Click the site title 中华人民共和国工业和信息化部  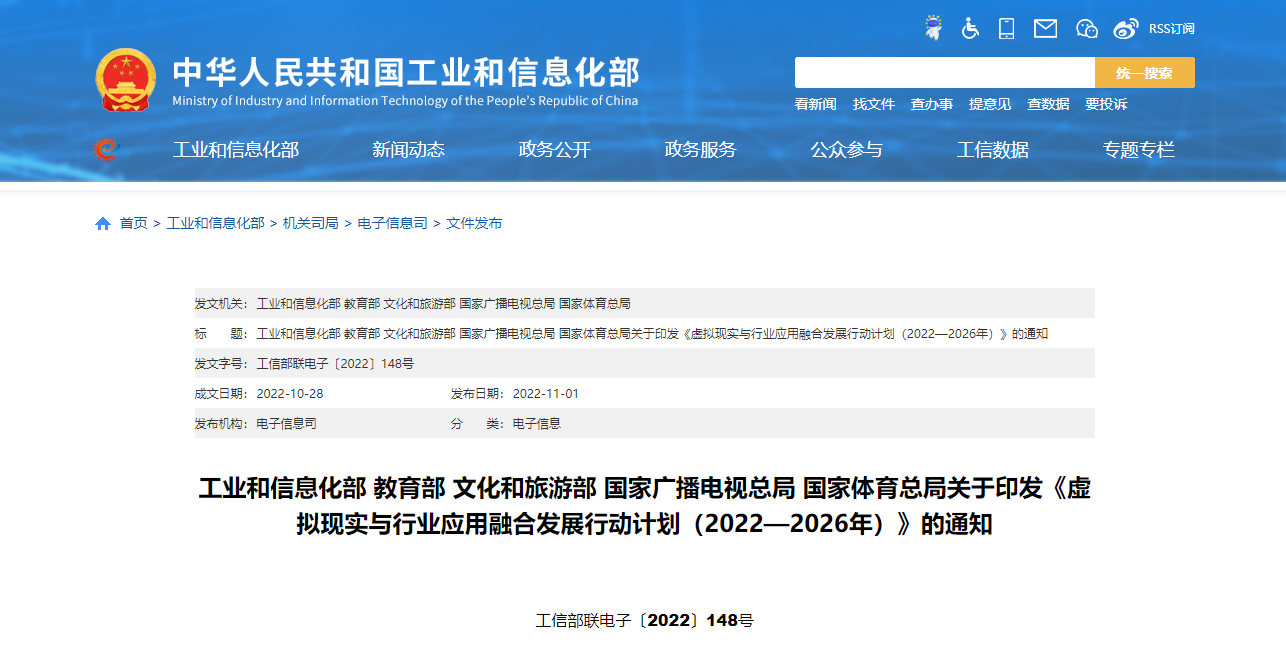click(406, 72)
